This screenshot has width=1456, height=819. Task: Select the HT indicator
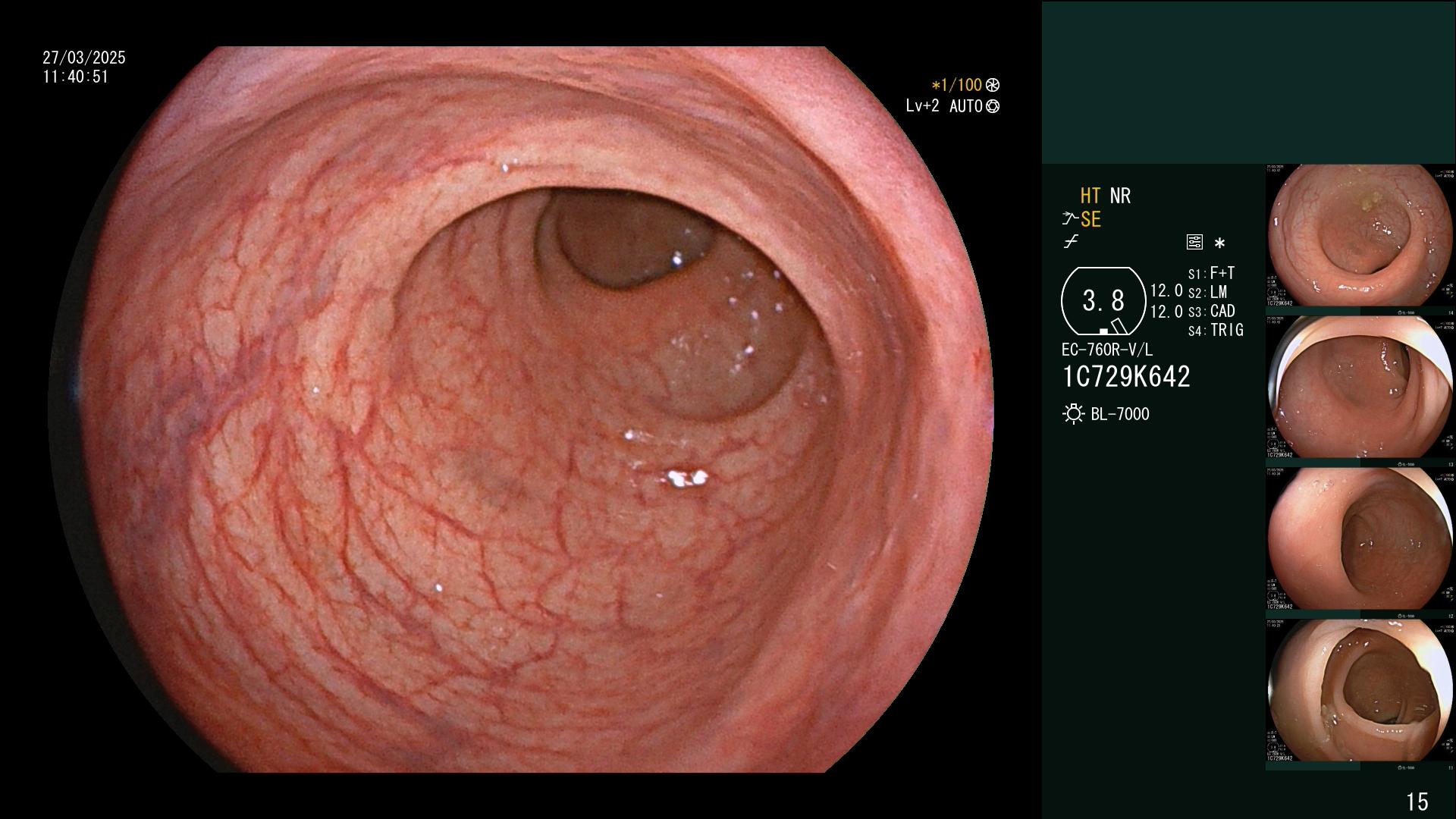(1090, 196)
